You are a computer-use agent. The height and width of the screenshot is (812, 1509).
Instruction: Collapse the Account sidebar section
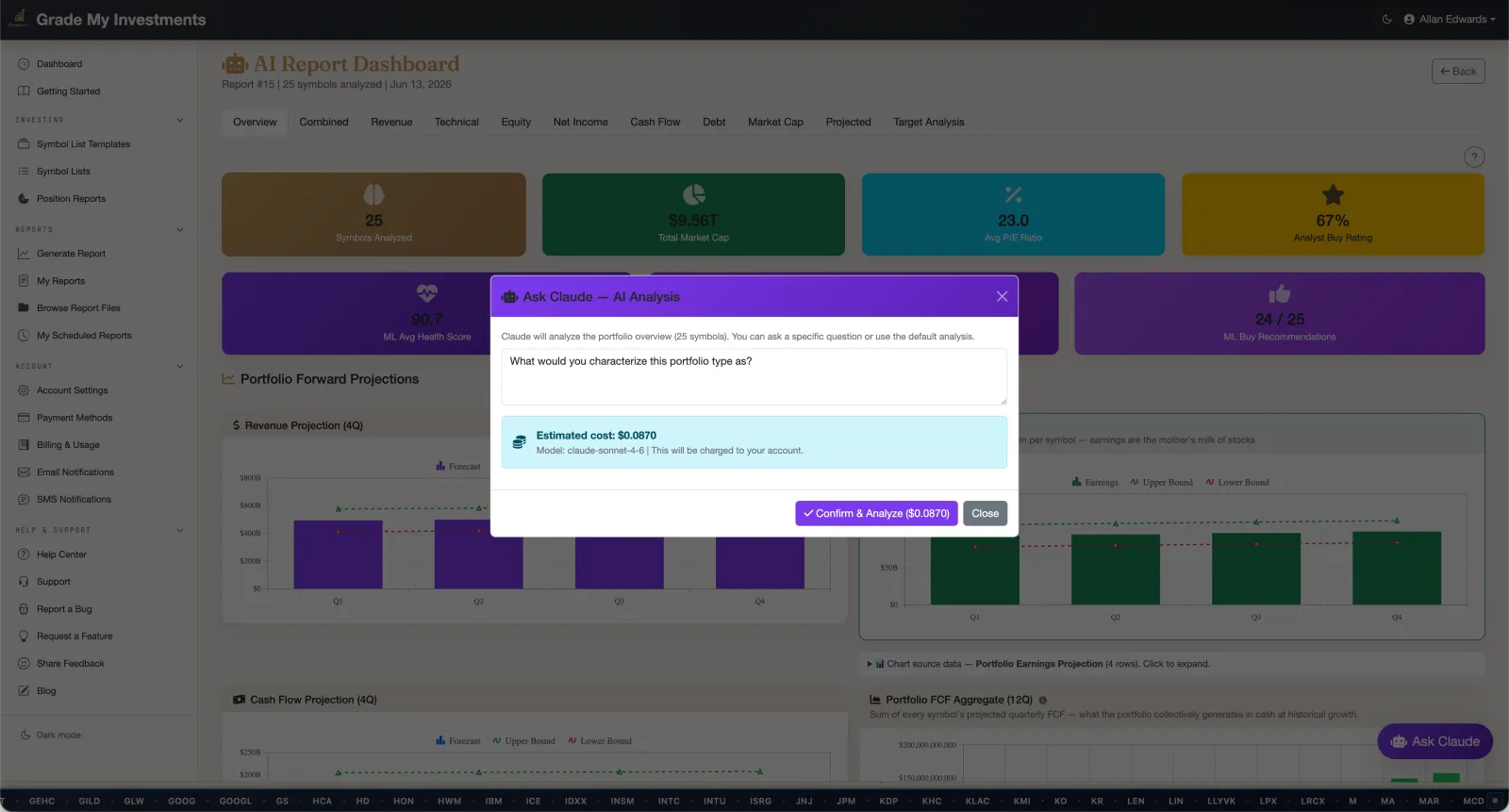(180, 366)
